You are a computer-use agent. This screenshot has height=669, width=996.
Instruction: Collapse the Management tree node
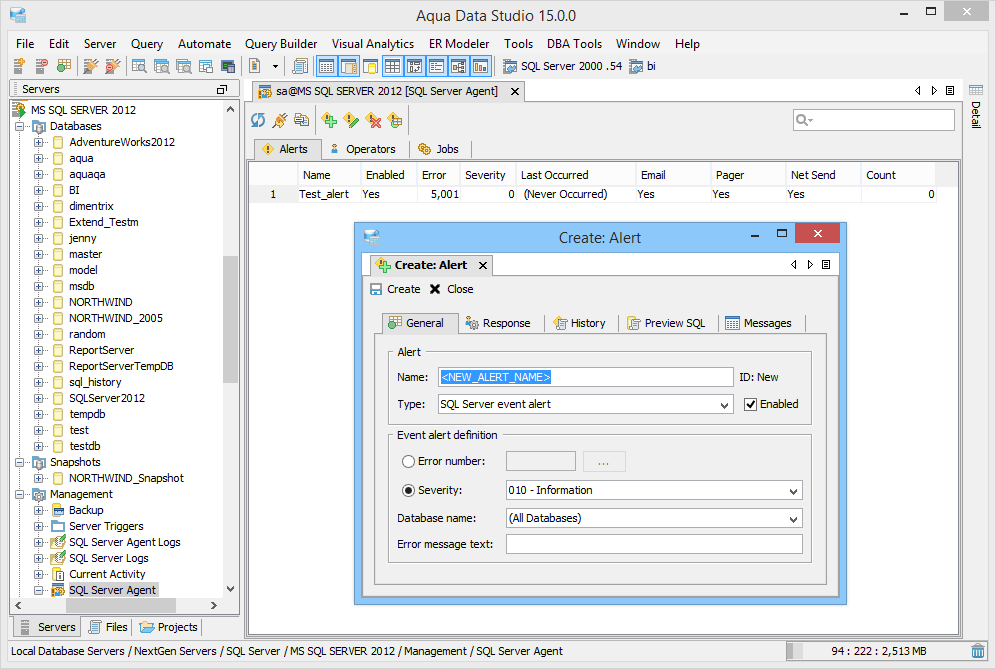20,494
